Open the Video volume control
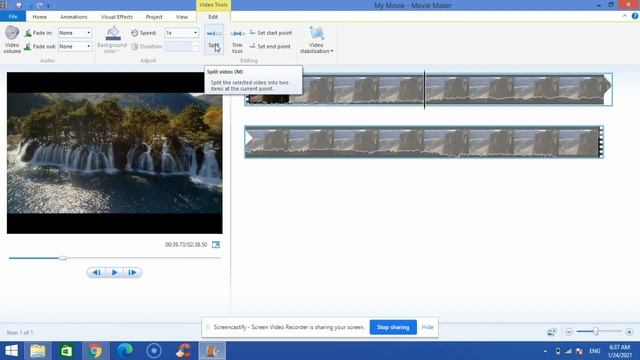This screenshot has width=640, height=360. [12, 39]
